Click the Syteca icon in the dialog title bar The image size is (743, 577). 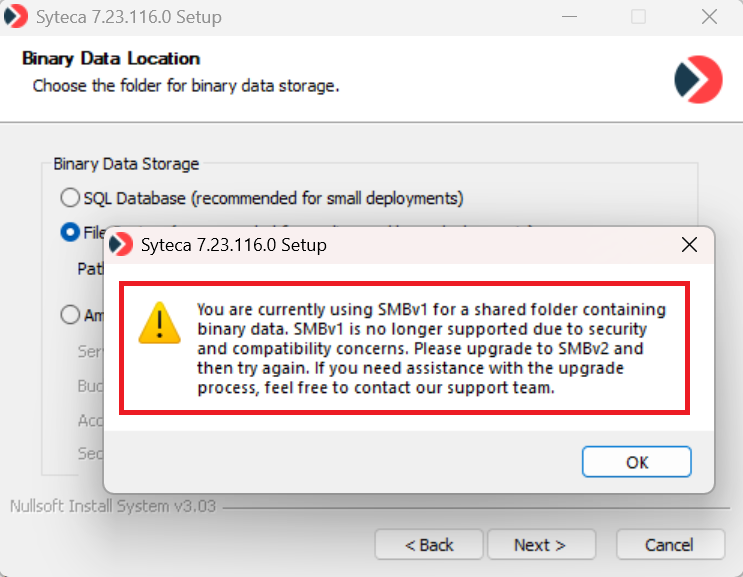point(121,244)
